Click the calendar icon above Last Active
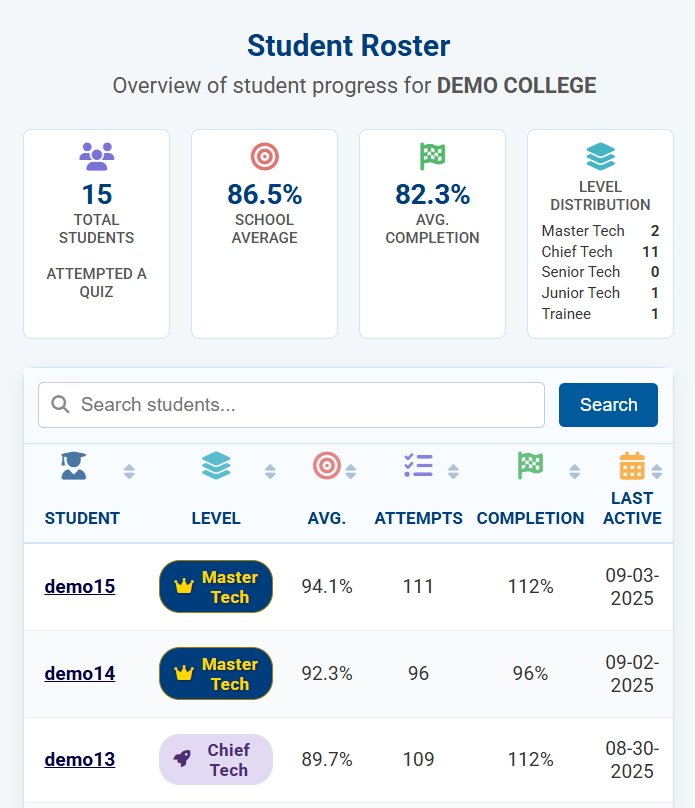 click(x=632, y=466)
